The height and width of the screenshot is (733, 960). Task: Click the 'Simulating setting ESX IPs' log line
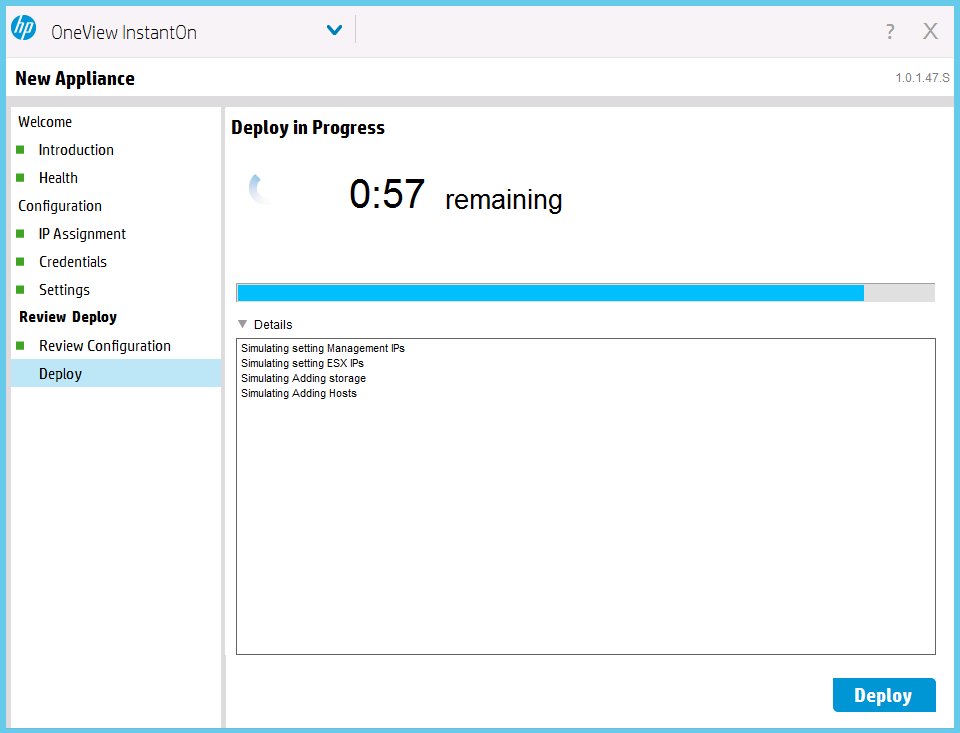point(302,363)
